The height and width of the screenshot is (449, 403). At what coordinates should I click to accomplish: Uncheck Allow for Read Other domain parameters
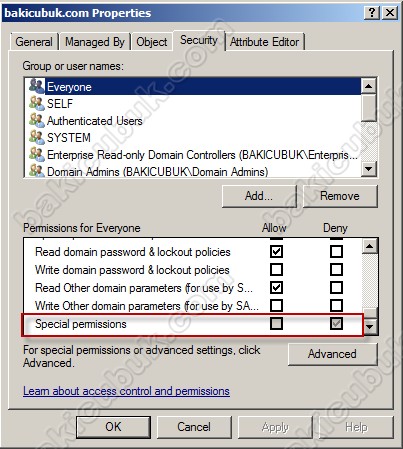276,287
